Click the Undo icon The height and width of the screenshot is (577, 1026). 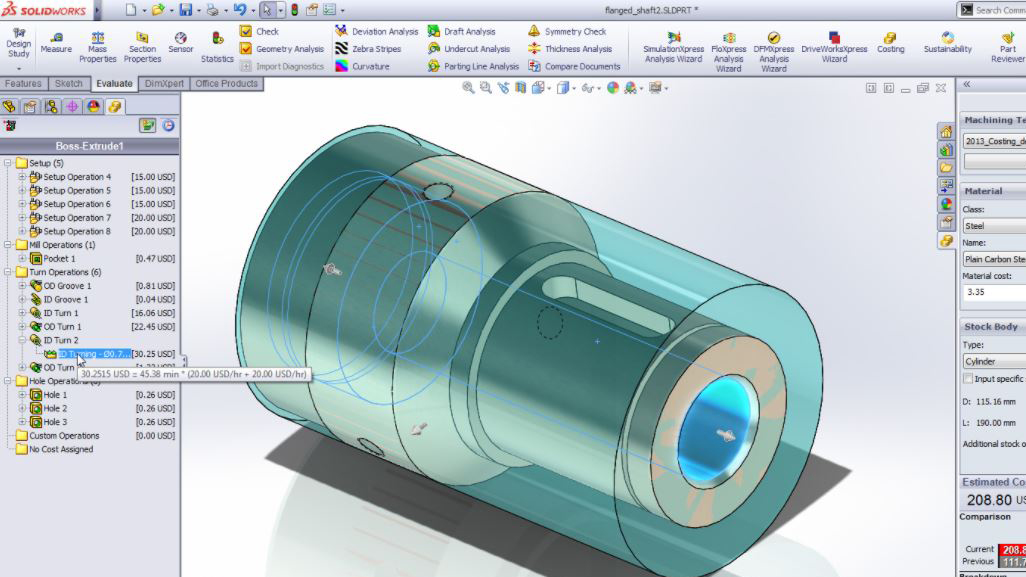coord(240,10)
